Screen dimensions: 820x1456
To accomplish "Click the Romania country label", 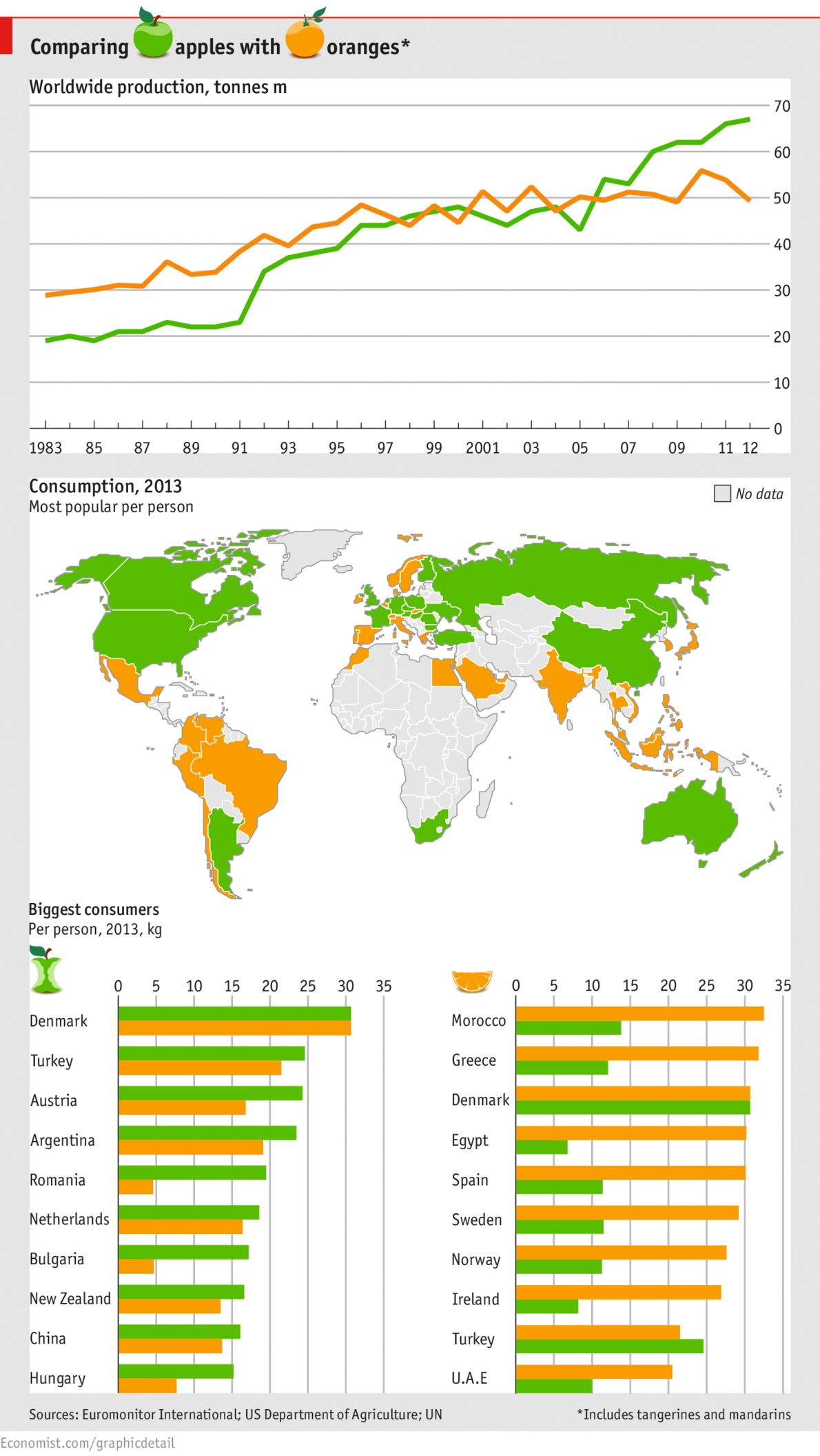I will (x=58, y=1180).
